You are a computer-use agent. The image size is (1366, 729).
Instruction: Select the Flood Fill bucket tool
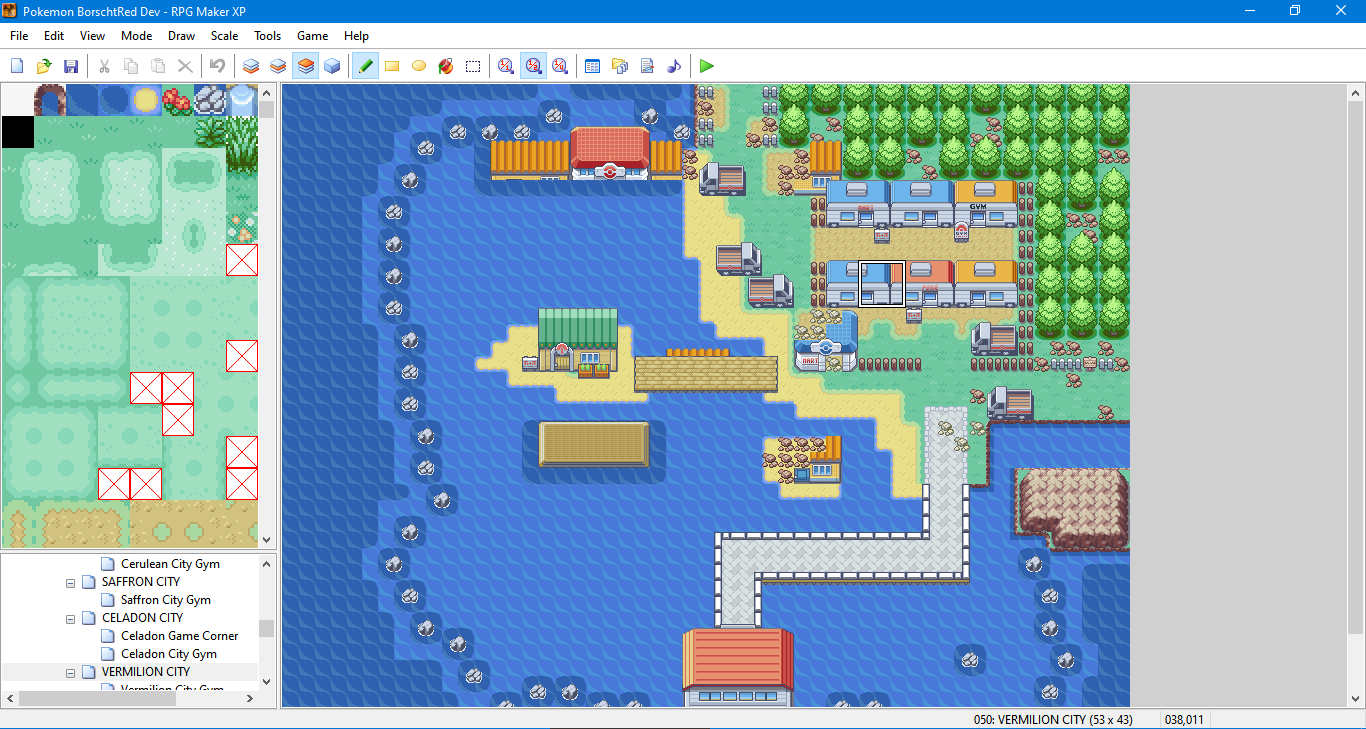[446, 66]
